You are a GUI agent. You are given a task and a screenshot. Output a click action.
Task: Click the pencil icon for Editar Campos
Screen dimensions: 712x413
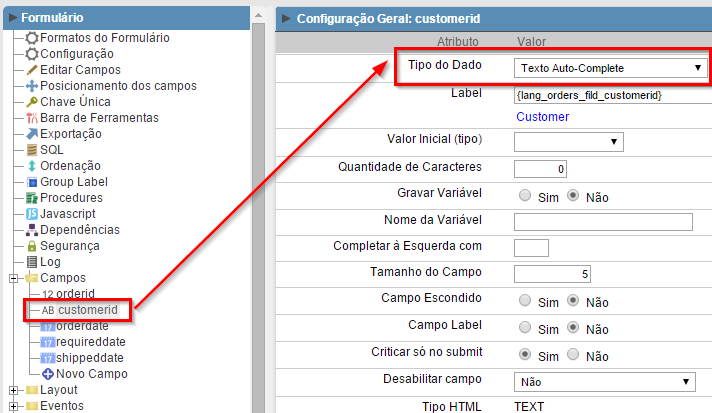click(32, 70)
